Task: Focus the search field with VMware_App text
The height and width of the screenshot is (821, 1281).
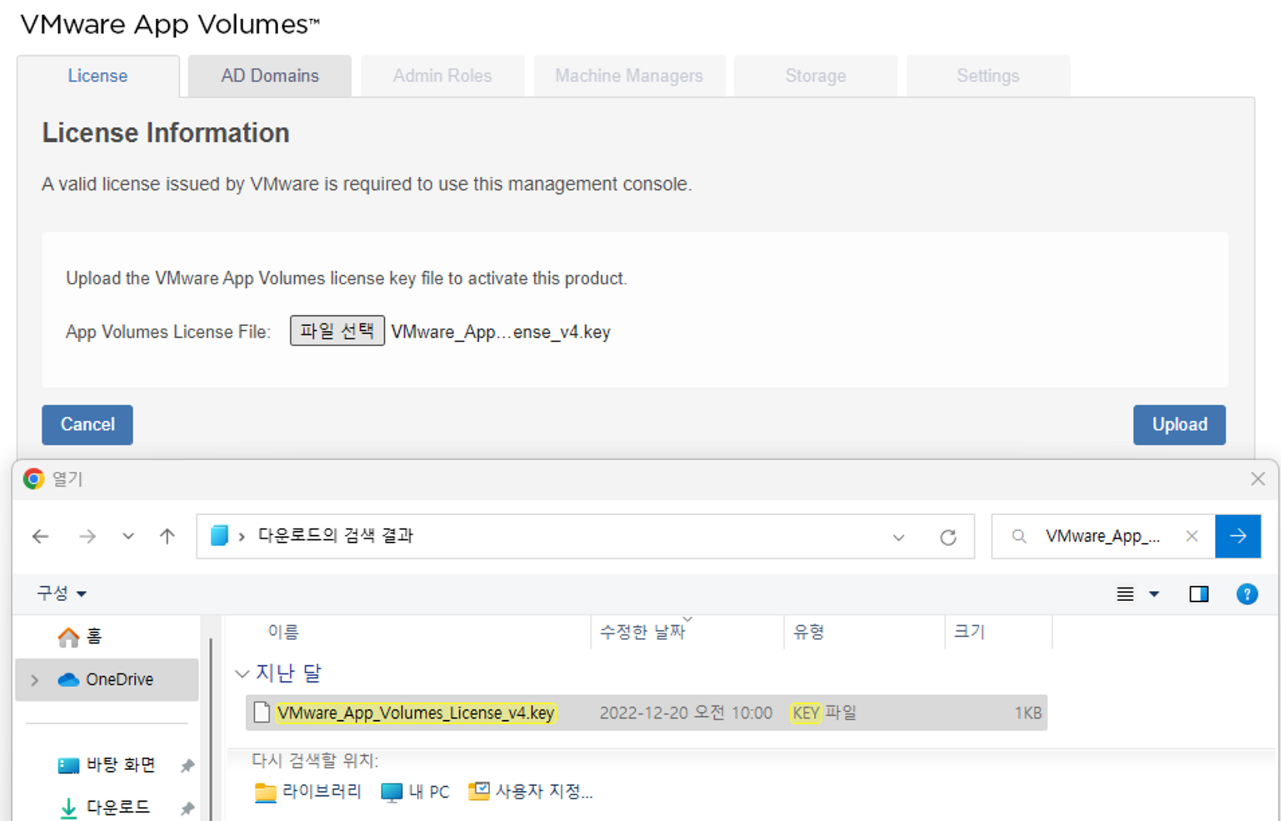Action: click(x=1103, y=536)
